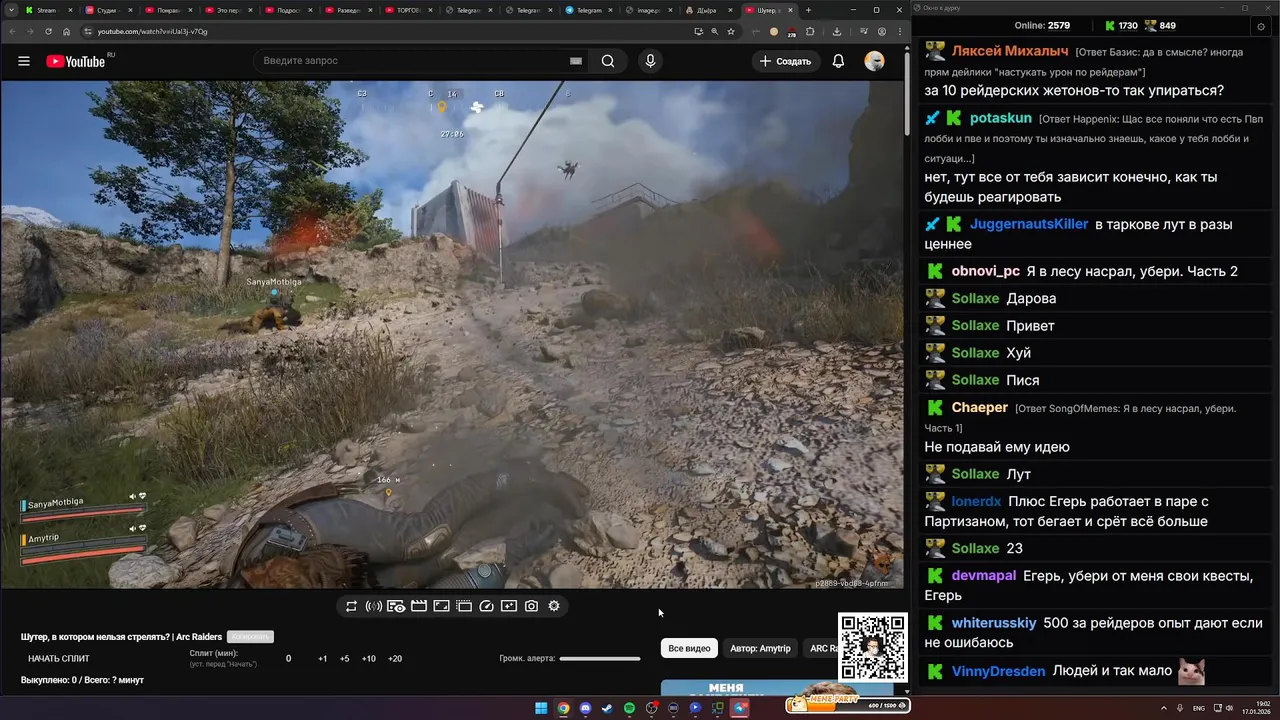The image size is (1280, 720).
Task: Click the ENG language indicator in tray
Action: 1199,708
